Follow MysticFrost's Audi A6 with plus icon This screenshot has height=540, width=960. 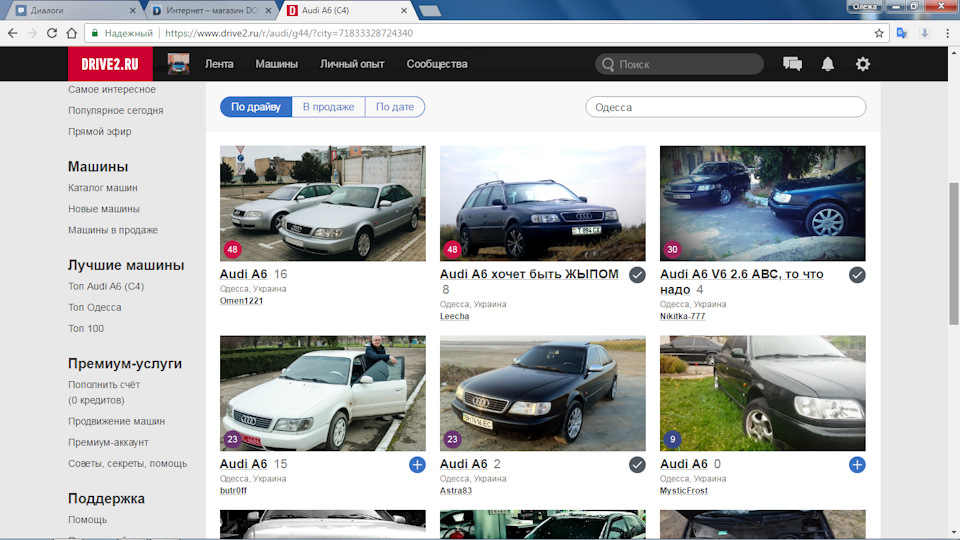coord(857,465)
